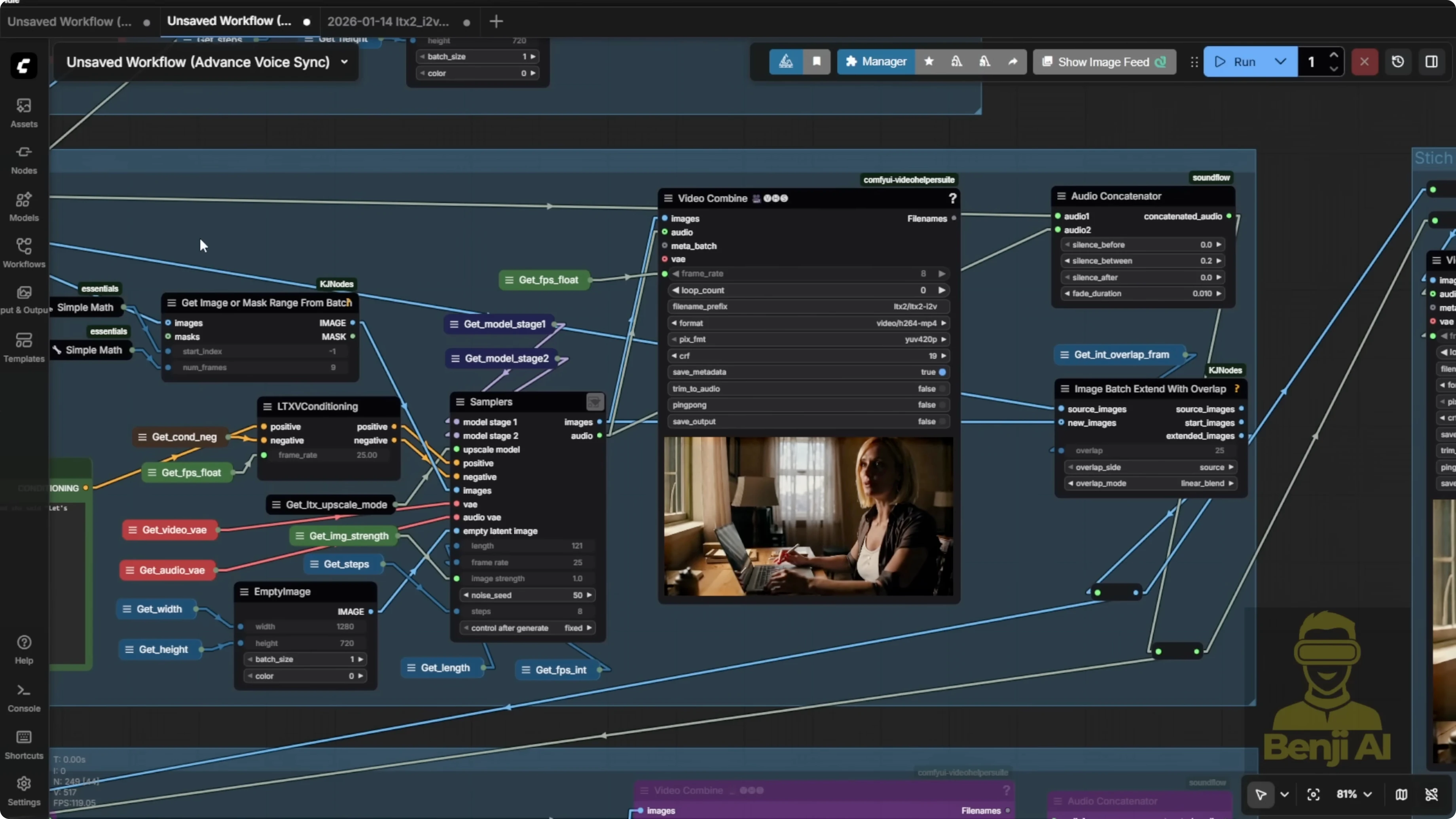Toggle trim_to_audio in Video Combine

[x=942, y=389]
